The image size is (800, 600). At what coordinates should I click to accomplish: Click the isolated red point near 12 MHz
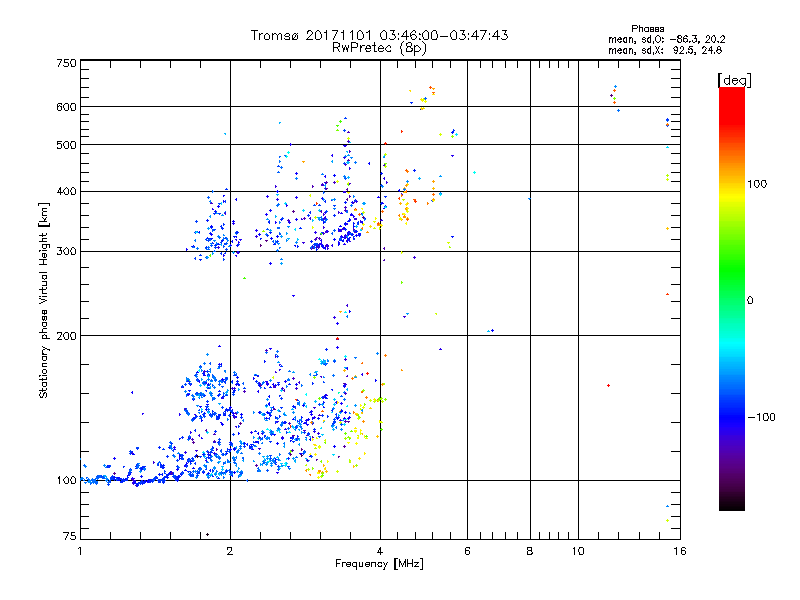click(608, 385)
